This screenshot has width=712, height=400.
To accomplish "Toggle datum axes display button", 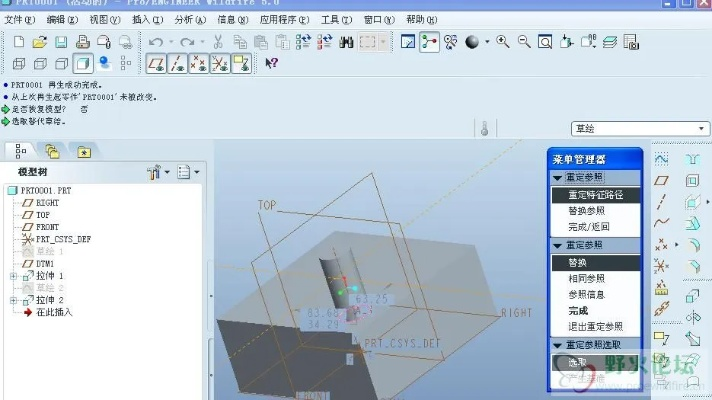I will [177, 63].
